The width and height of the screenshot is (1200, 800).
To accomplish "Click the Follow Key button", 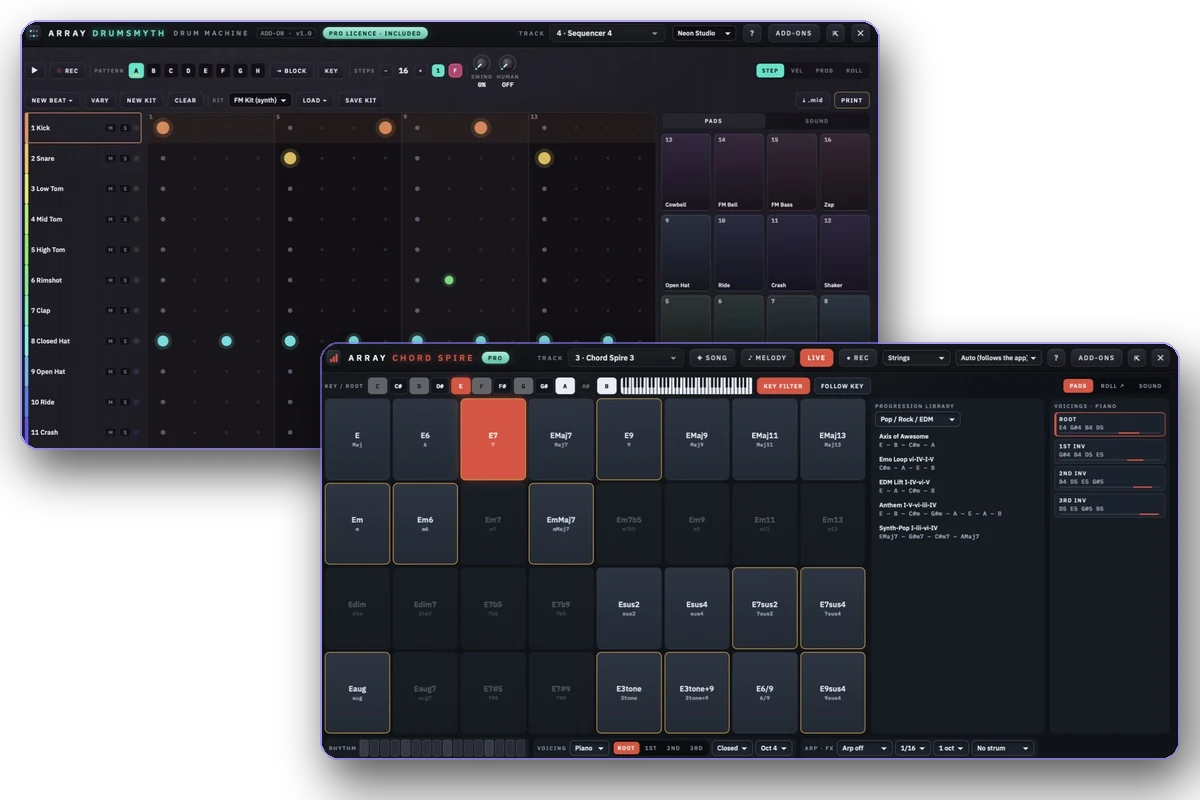I will coord(842,386).
